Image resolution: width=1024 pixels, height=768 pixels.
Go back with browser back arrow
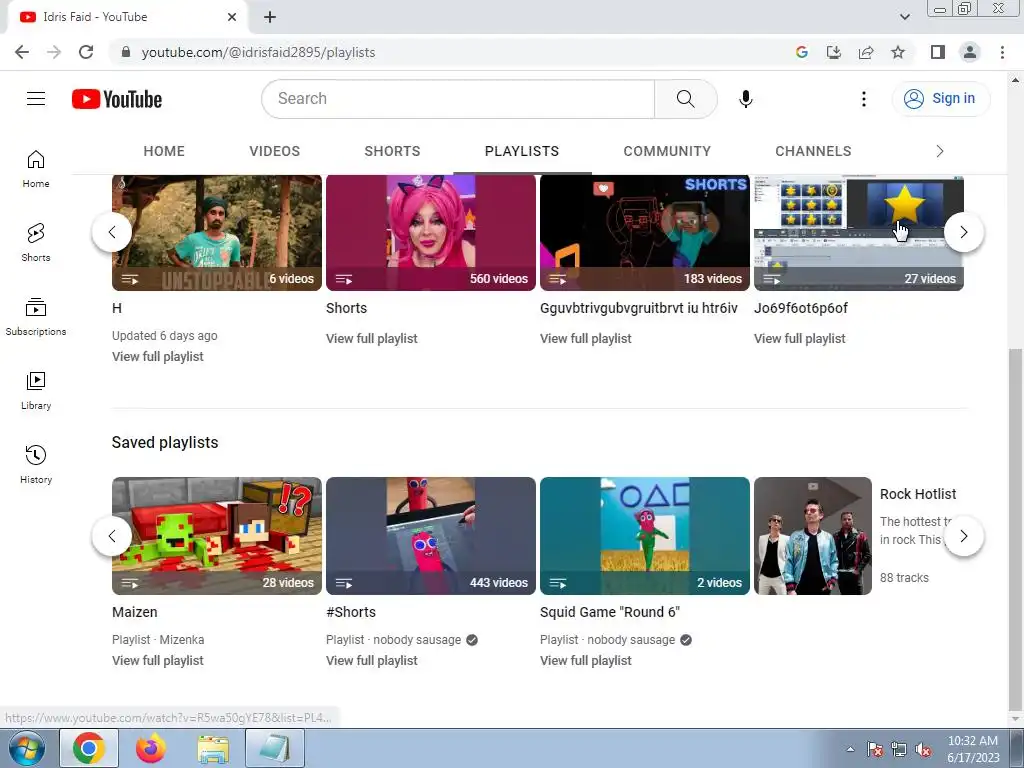click(x=22, y=52)
